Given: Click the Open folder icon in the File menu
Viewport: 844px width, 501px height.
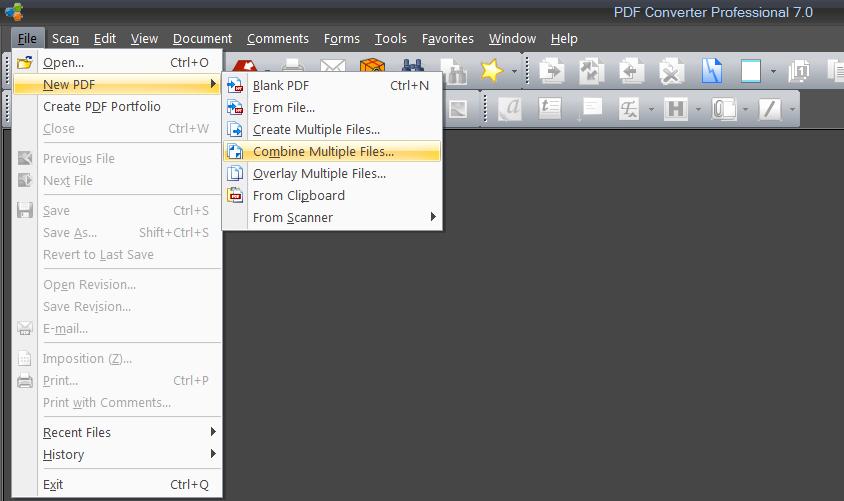Looking at the screenshot, I should coord(25,62).
